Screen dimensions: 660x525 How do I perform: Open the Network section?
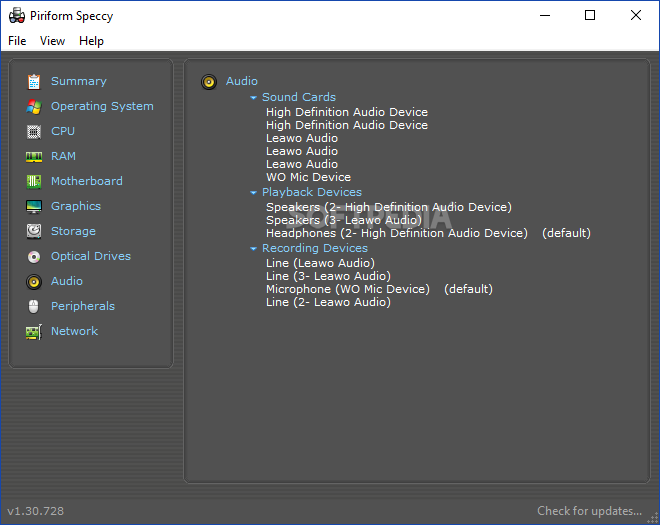tap(75, 330)
